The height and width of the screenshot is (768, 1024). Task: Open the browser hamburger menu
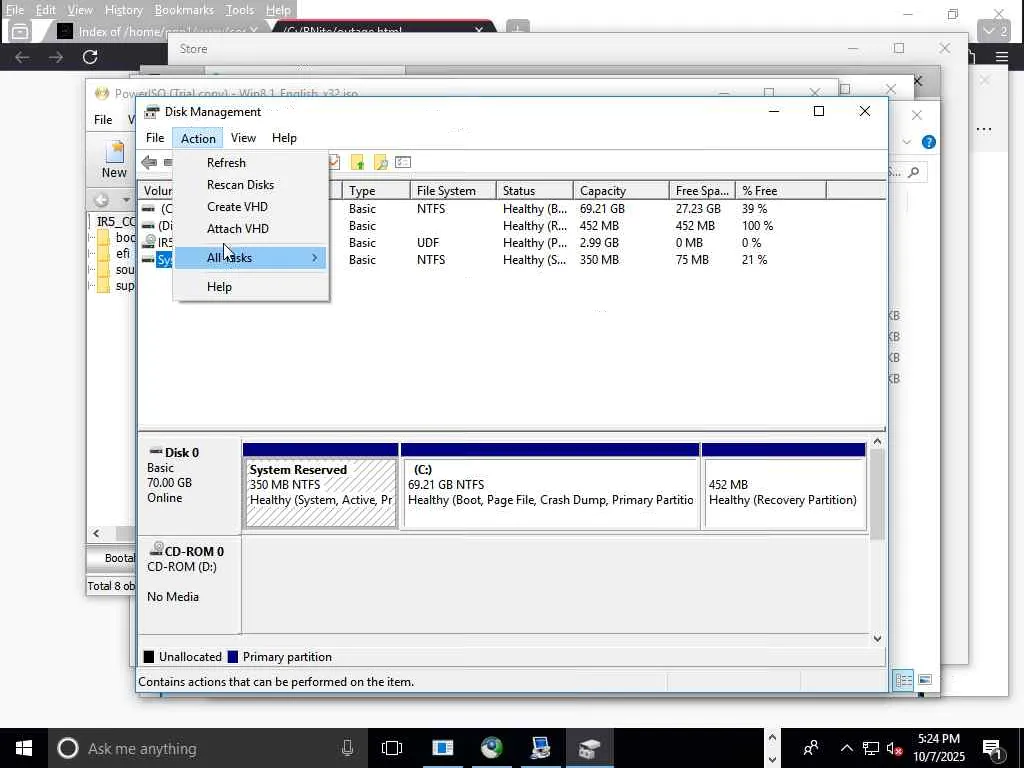(x=1001, y=57)
